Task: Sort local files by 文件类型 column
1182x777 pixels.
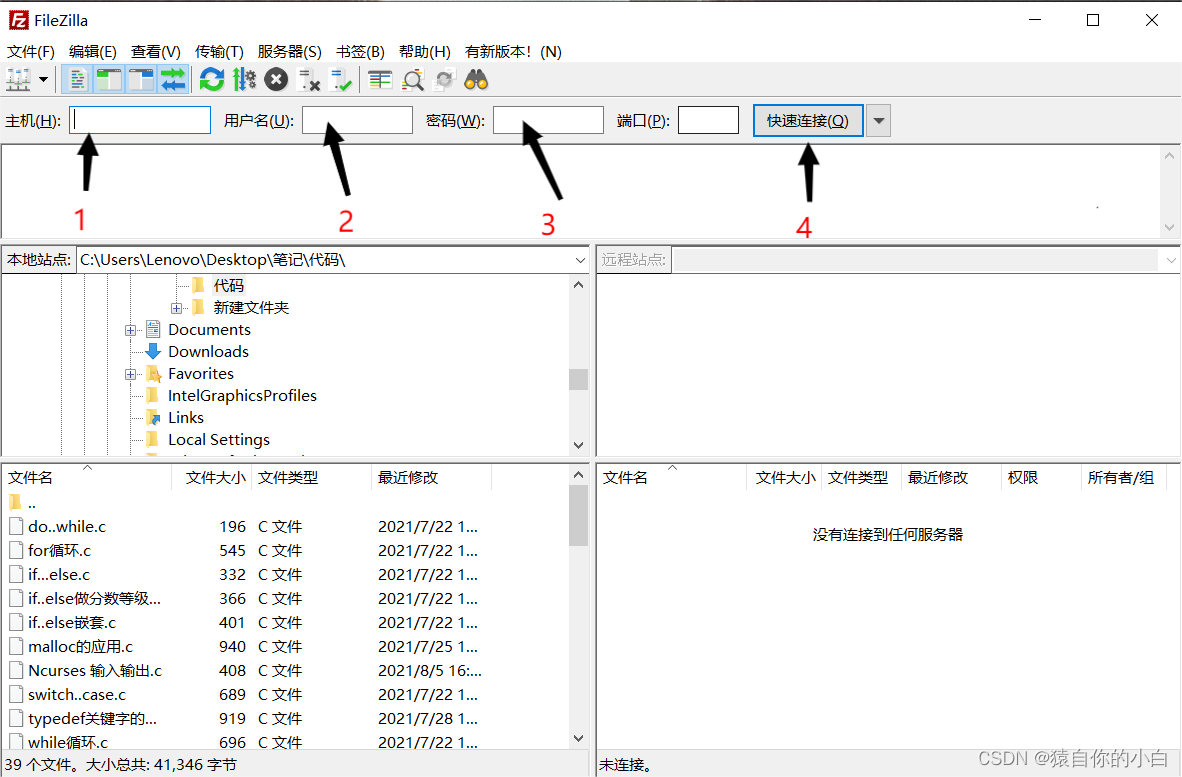Action: tap(311, 478)
